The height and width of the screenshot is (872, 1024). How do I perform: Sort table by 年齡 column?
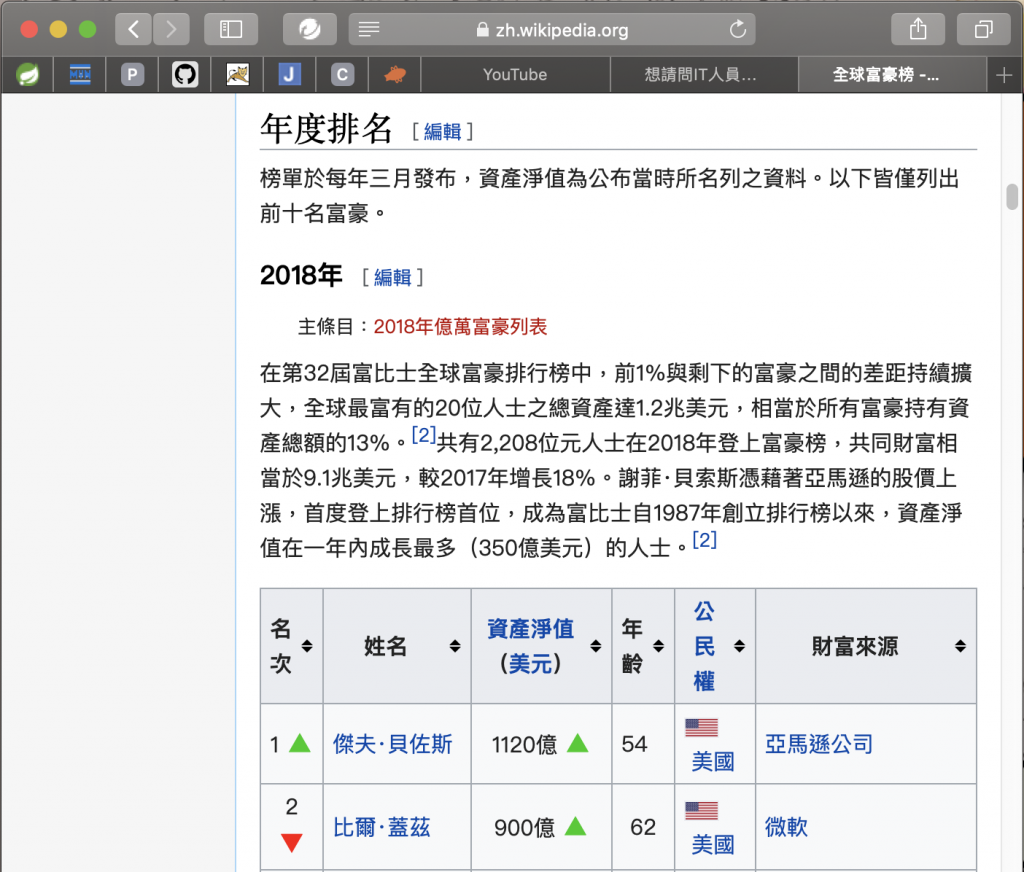click(x=658, y=646)
